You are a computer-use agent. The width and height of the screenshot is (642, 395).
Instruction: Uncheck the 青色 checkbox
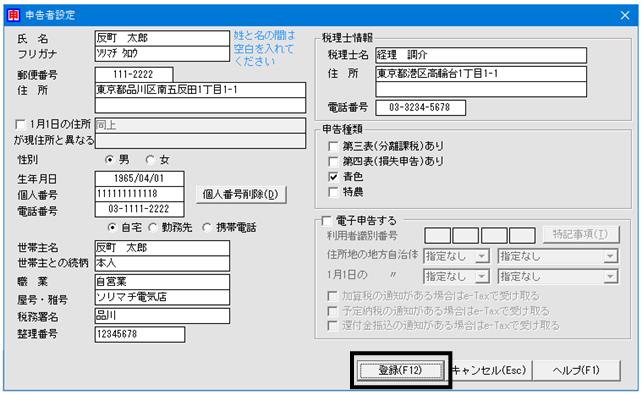pos(333,177)
